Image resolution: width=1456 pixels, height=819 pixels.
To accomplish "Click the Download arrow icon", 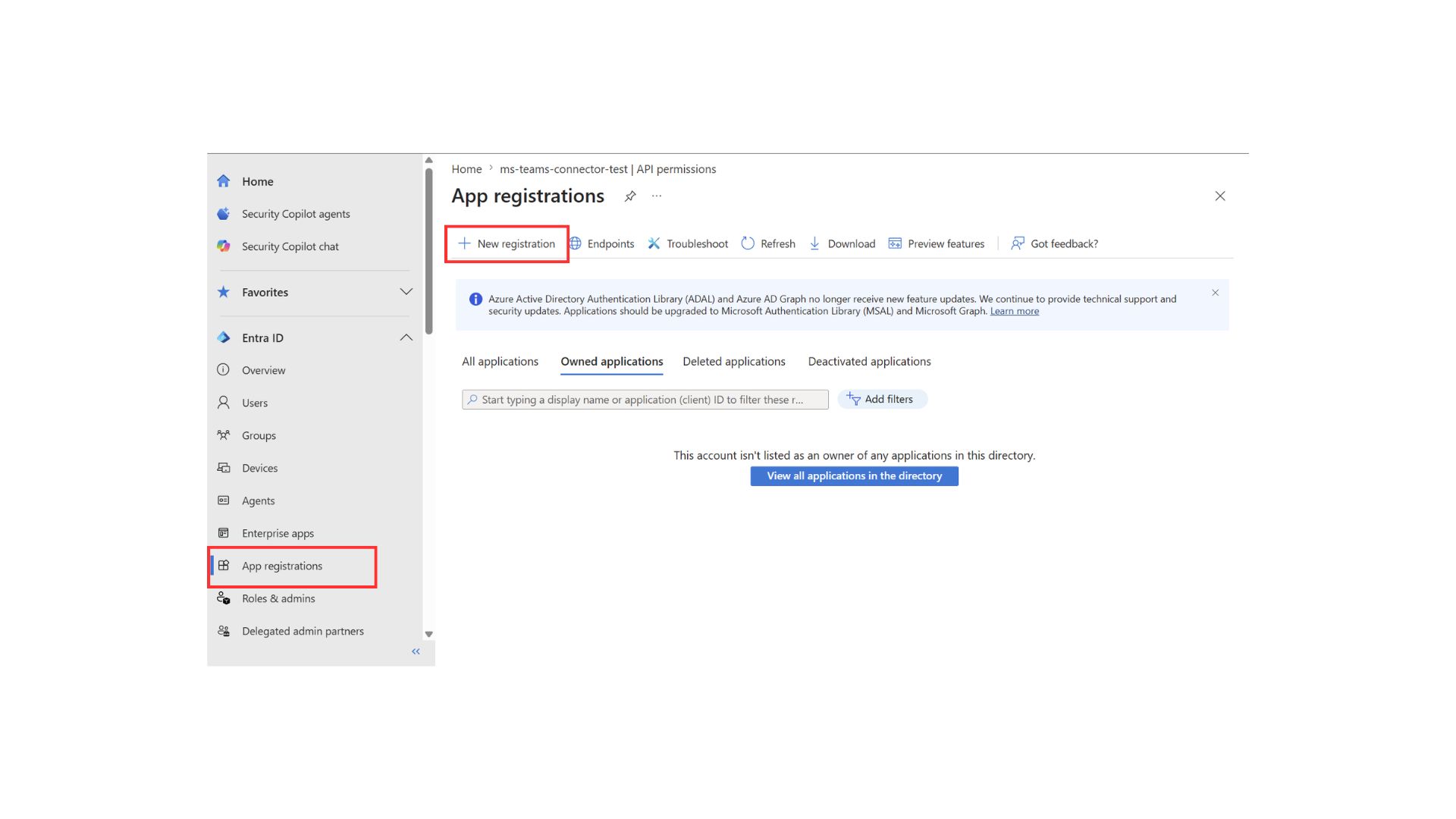I will tap(814, 243).
